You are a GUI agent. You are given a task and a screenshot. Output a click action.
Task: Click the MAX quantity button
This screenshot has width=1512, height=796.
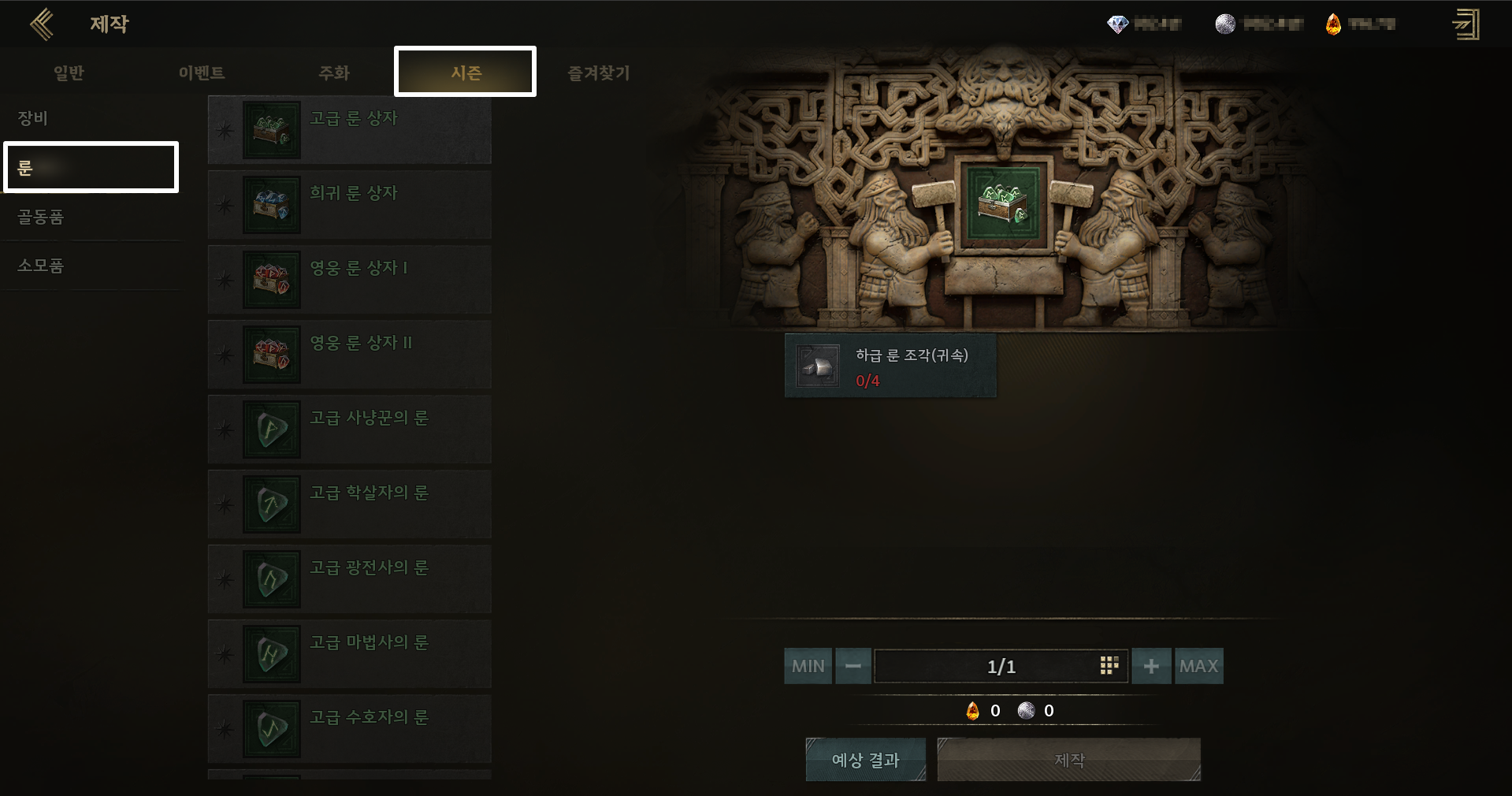click(x=1198, y=666)
